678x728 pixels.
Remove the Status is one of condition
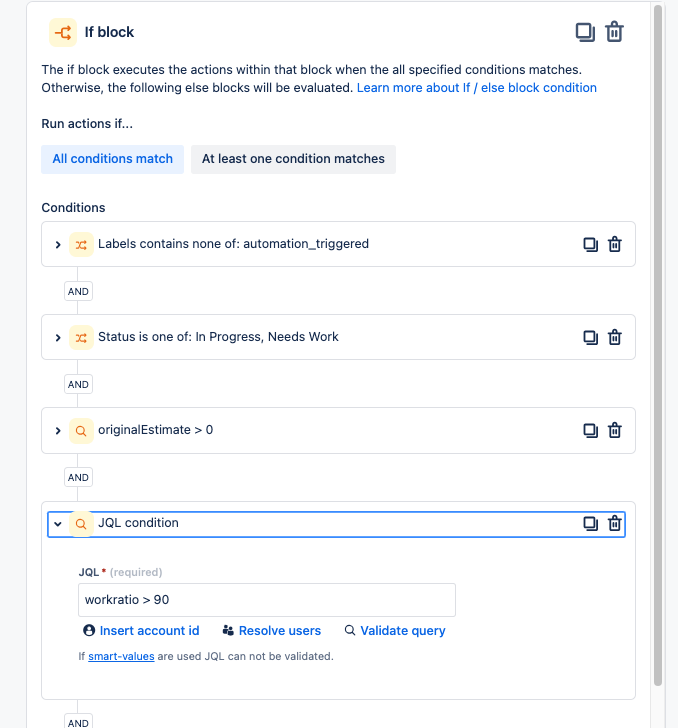(615, 337)
